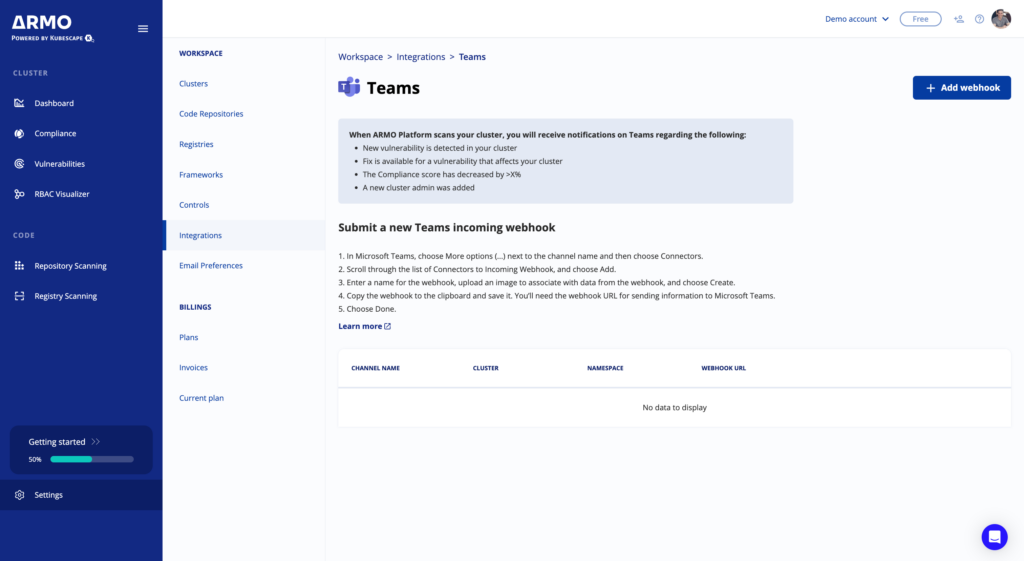Click the 'Choose Done.' instruction step
The width and height of the screenshot is (1024, 561).
[x=367, y=309]
